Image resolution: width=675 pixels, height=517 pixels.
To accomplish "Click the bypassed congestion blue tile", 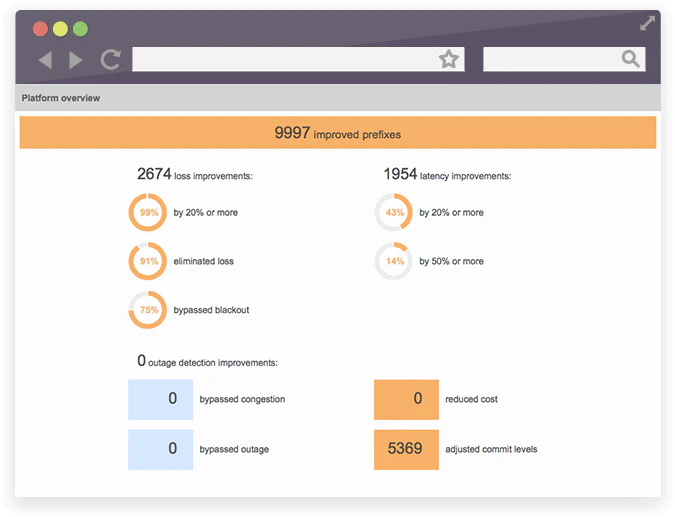I will click(x=161, y=399).
